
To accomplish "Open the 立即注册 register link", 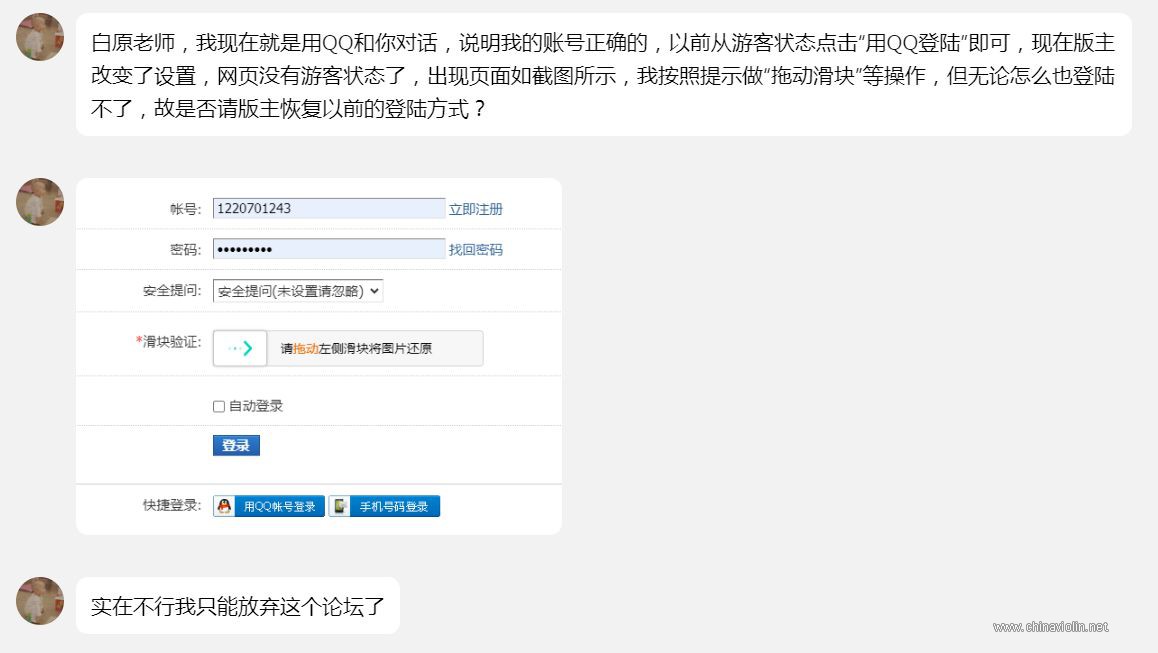I will (x=476, y=209).
